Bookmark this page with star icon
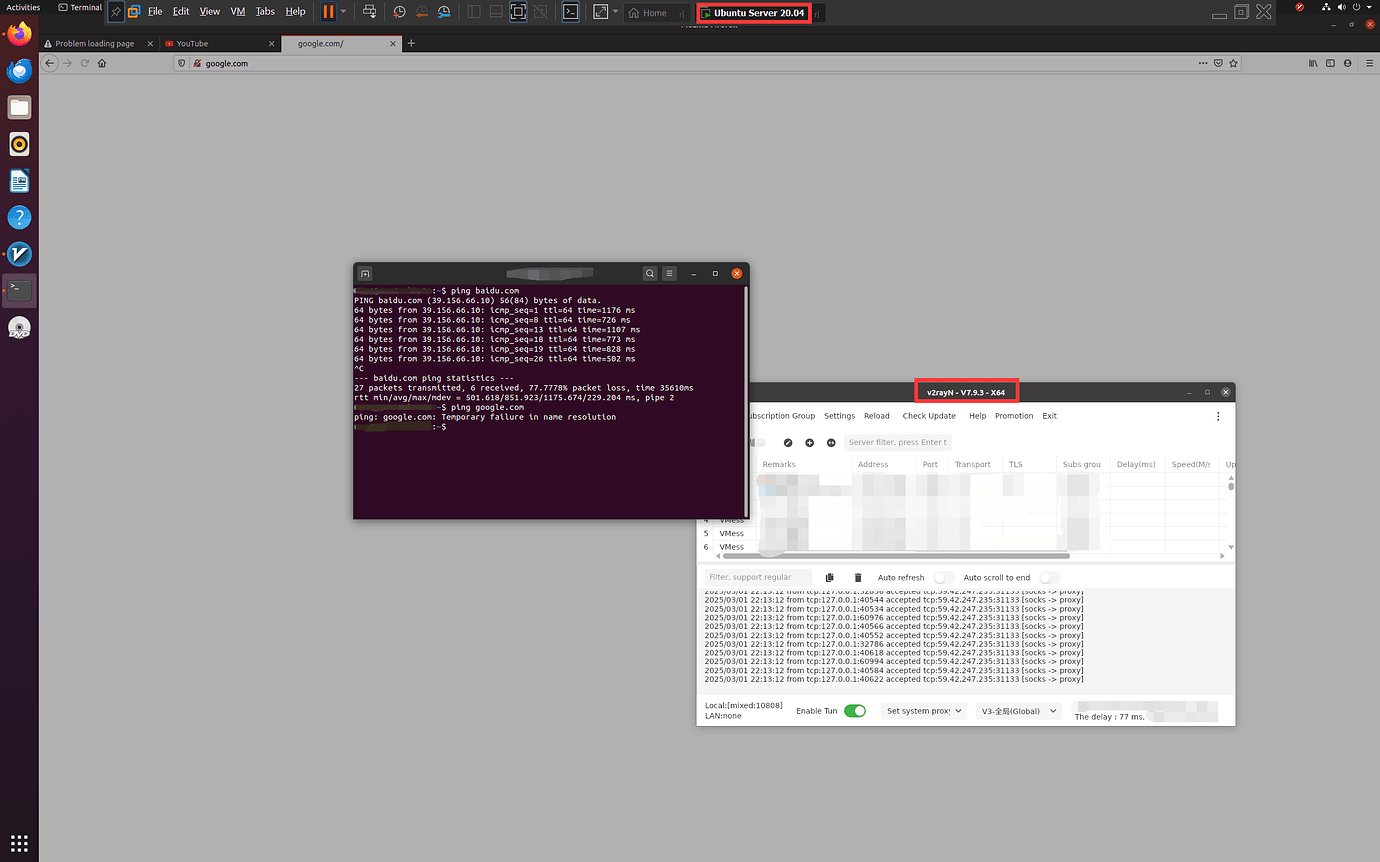 1234,63
